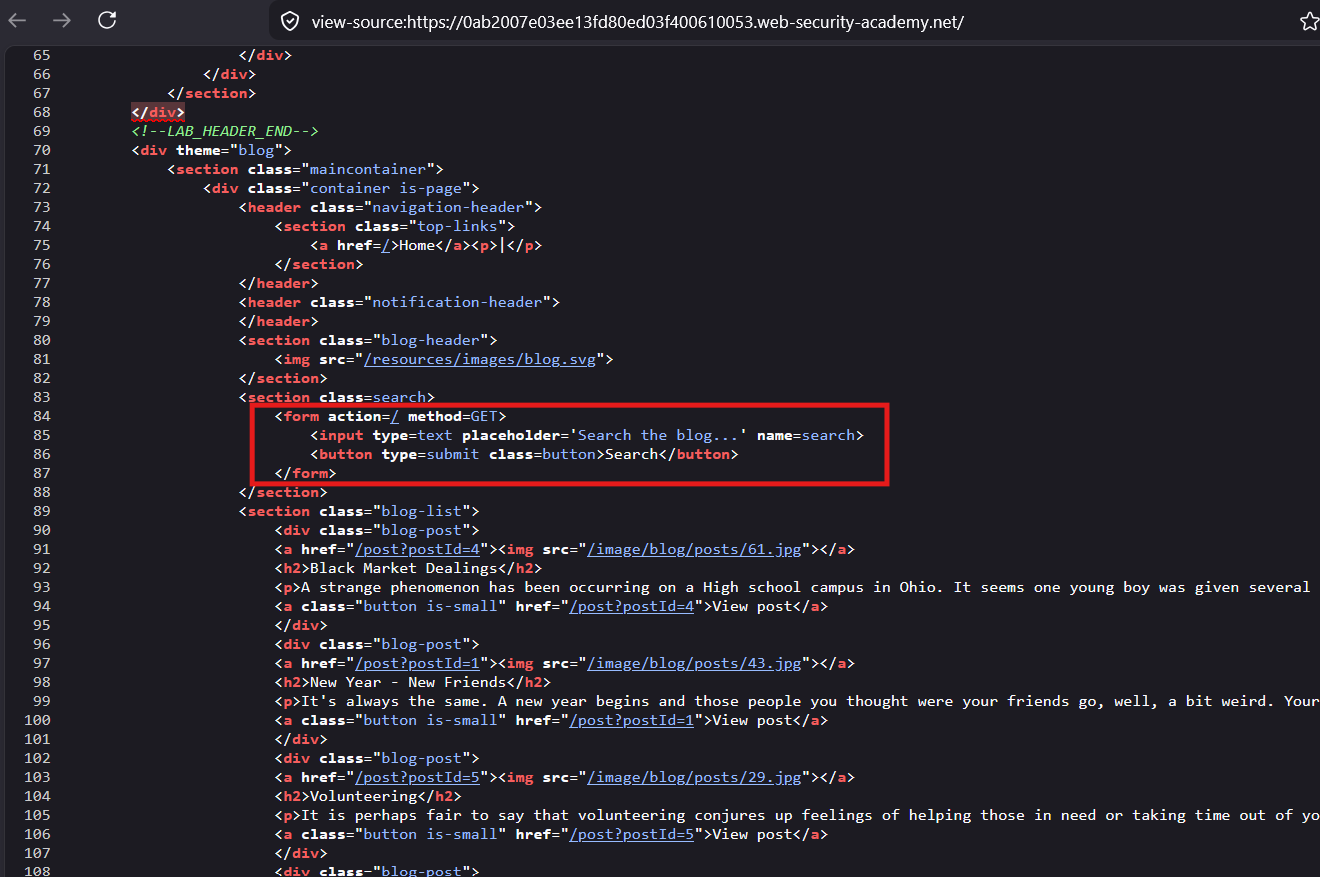Screen dimensions: 1320x877
Task: Focus the view-source address bar URL
Action: point(637,21)
